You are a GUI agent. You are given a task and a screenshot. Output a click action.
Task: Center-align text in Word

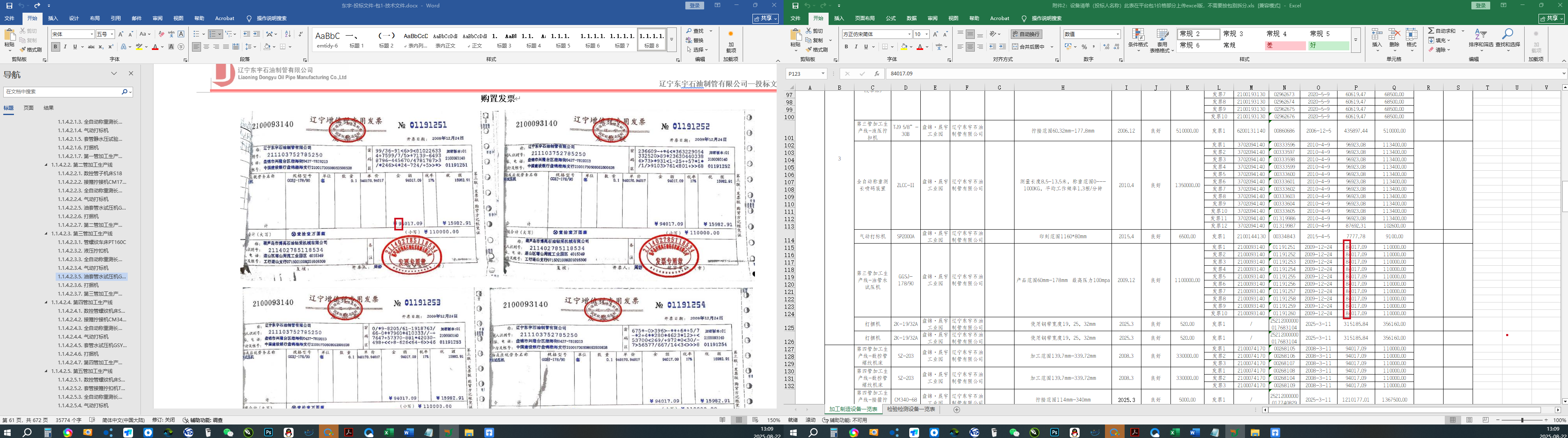pos(206,47)
